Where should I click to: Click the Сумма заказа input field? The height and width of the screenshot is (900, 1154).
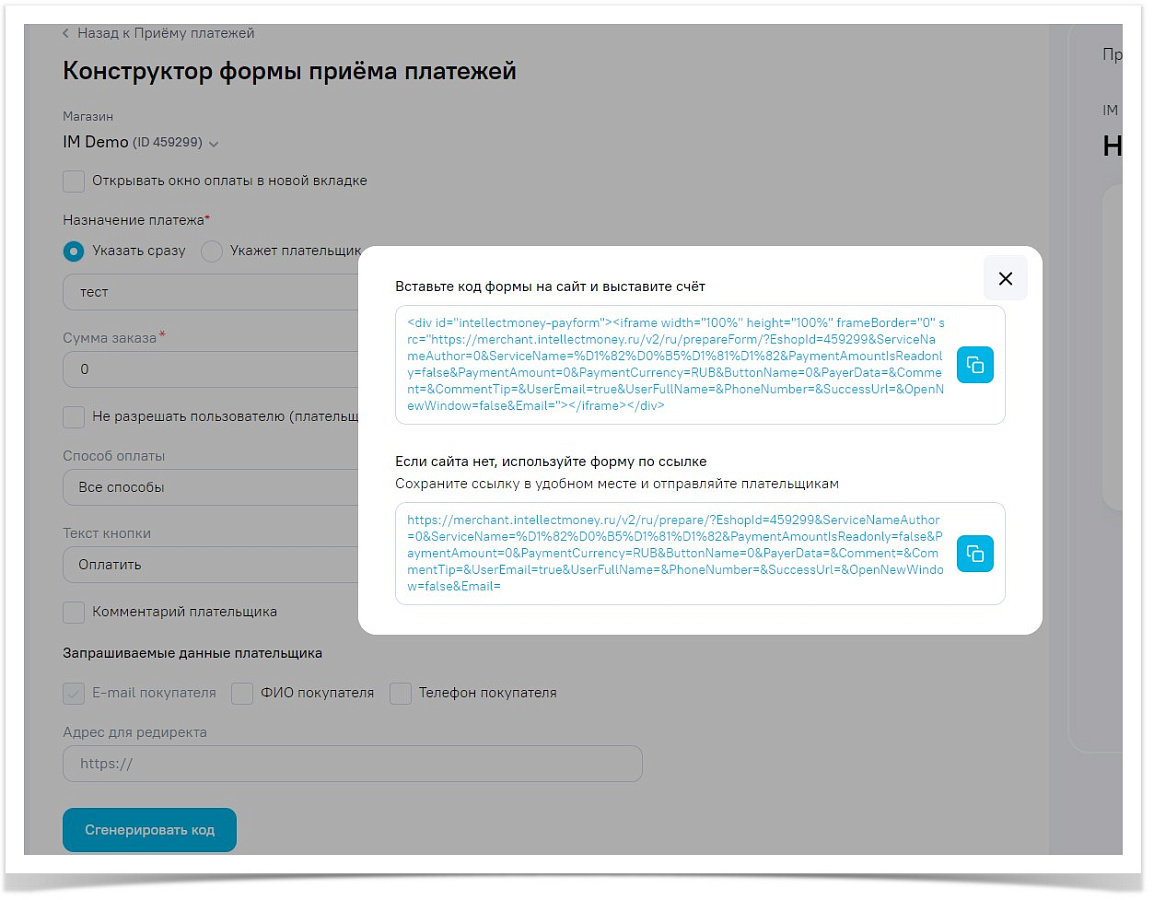coord(210,369)
